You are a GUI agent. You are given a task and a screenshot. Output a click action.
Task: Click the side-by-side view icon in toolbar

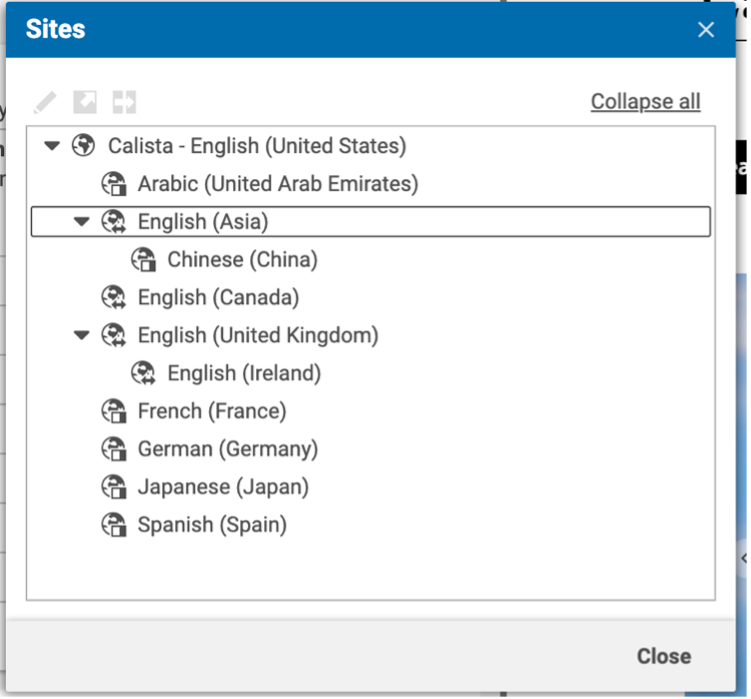tap(125, 102)
